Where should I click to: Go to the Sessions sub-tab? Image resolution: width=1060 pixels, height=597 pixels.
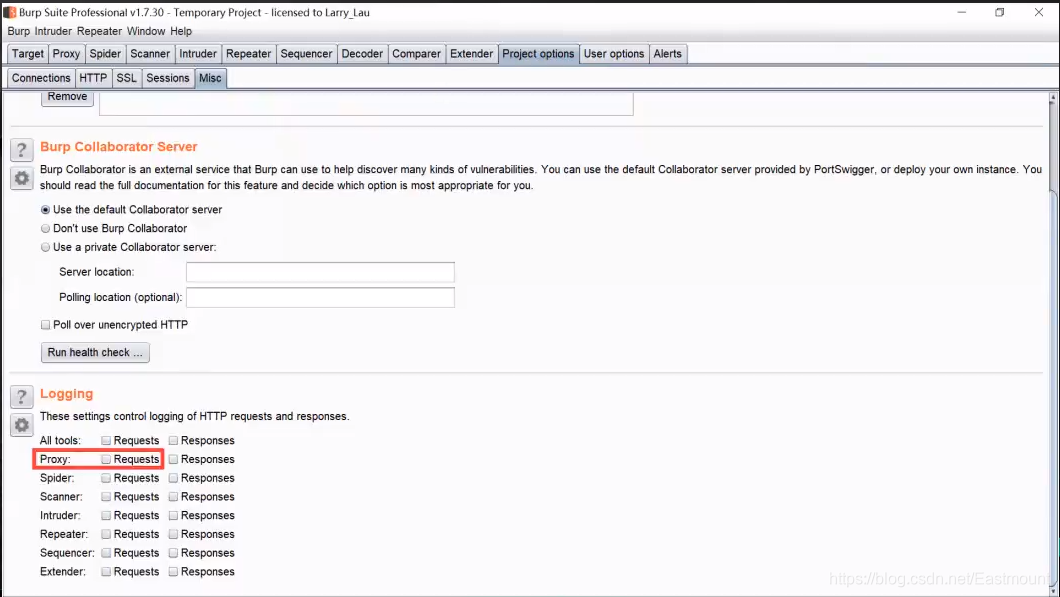tap(168, 78)
